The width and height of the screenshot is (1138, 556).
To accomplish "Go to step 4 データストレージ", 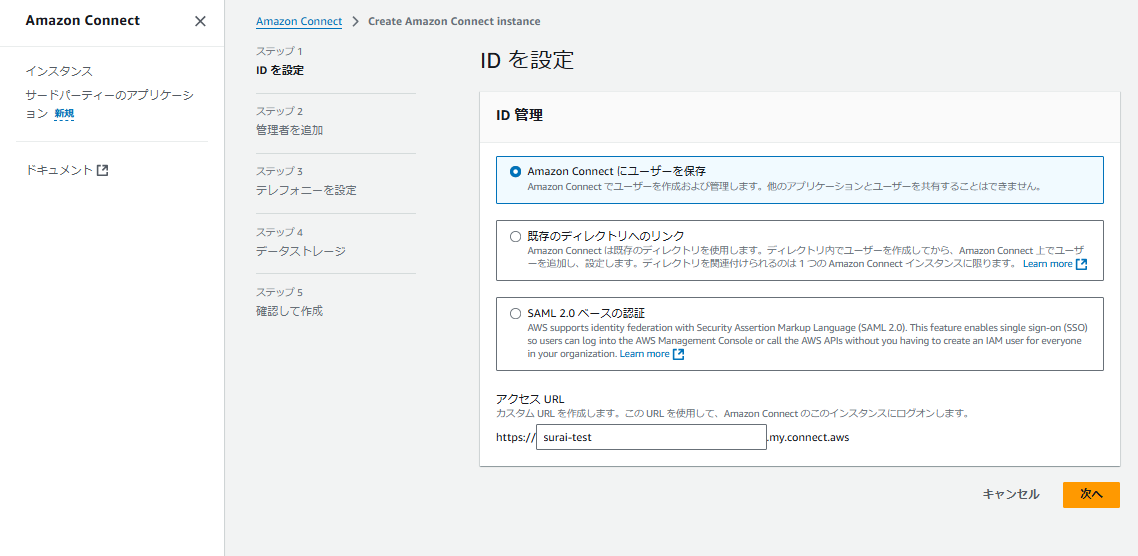I will 300,251.
